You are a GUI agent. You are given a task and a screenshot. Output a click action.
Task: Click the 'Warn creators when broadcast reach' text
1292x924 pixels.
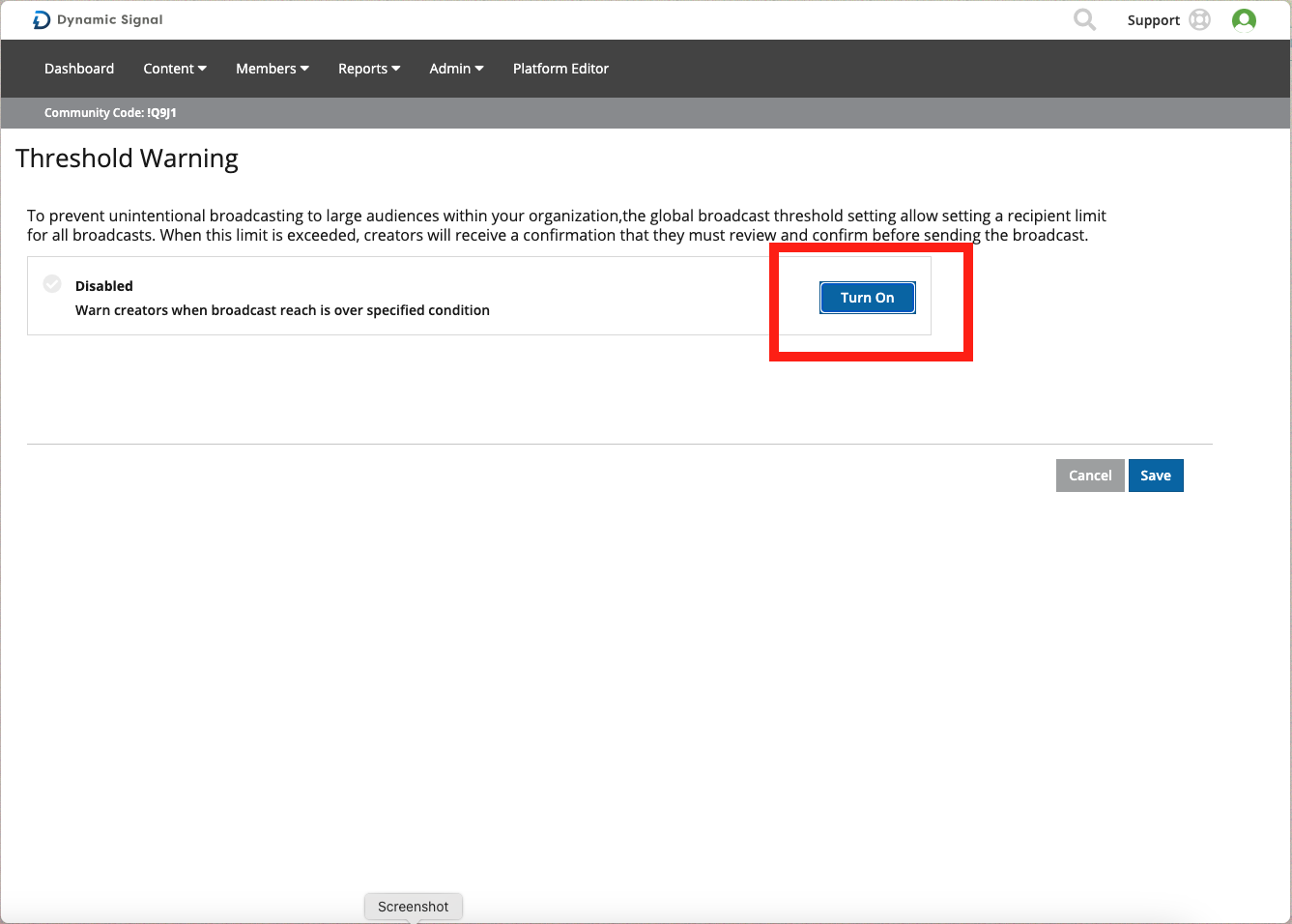click(282, 310)
